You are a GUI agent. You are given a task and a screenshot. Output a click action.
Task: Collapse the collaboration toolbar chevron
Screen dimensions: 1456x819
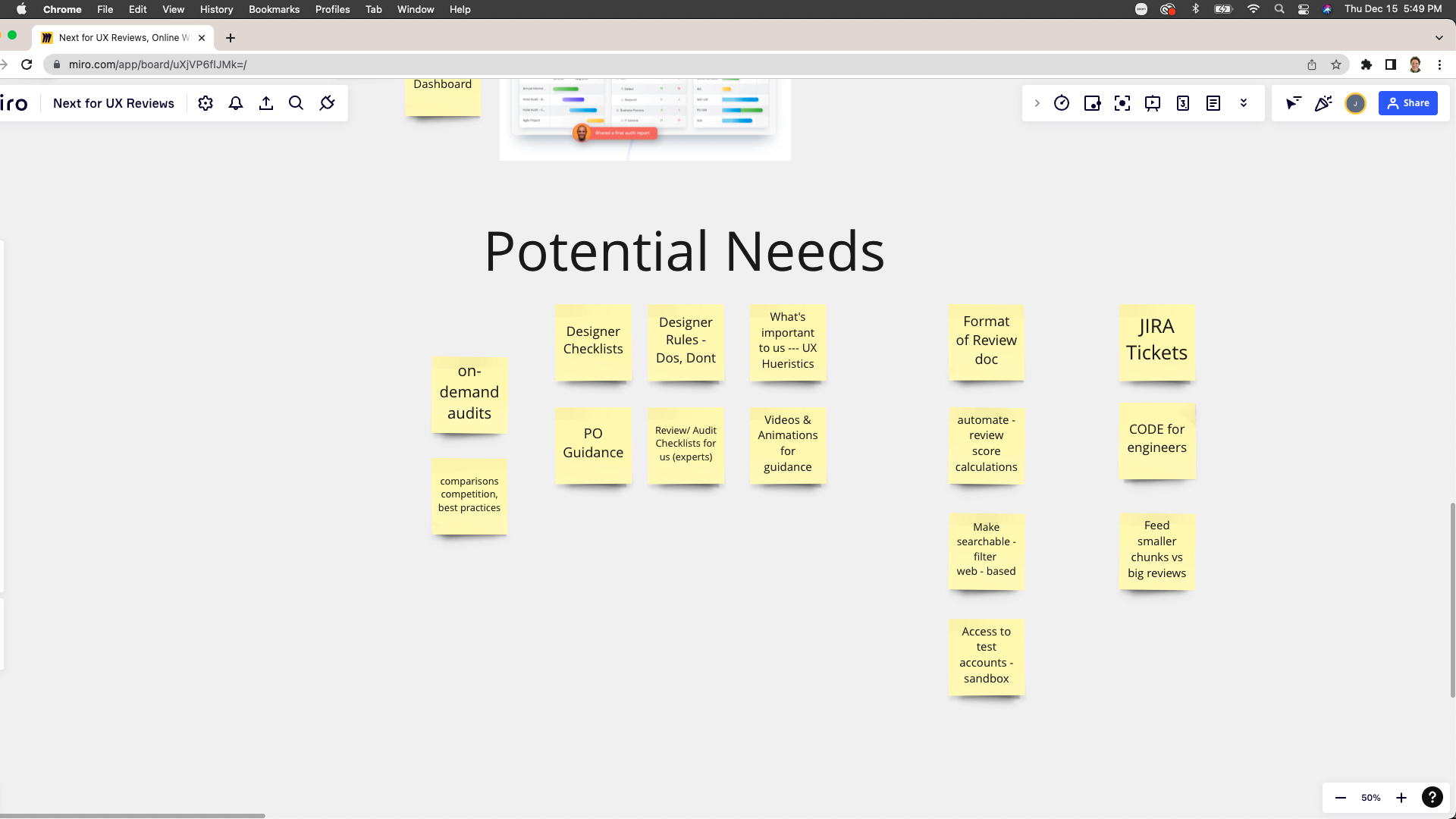[1037, 103]
